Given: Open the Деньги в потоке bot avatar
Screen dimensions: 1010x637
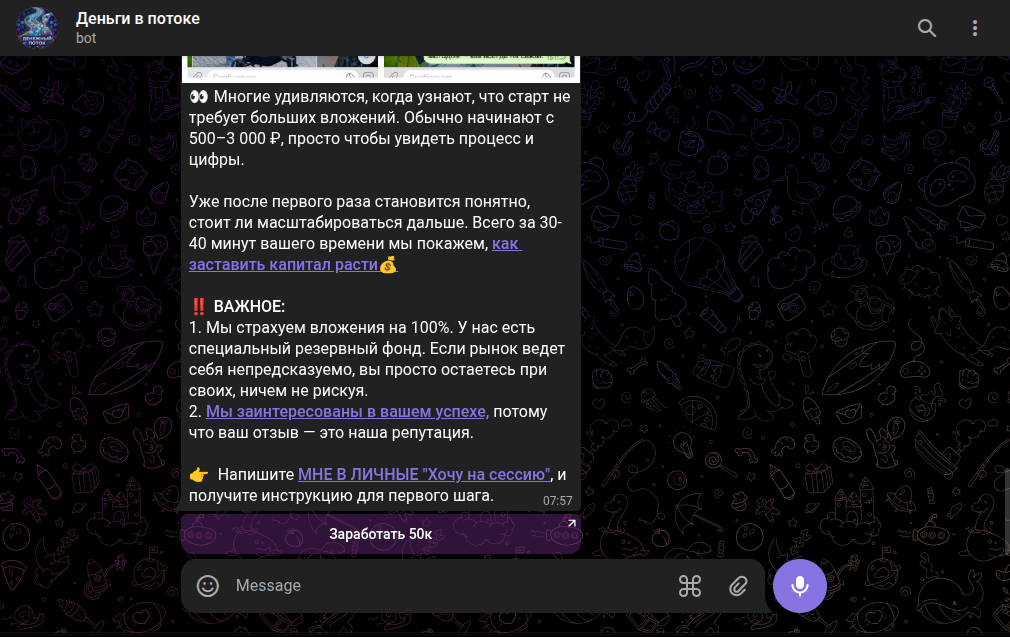Looking at the screenshot, I should click(x=37, y=28).
